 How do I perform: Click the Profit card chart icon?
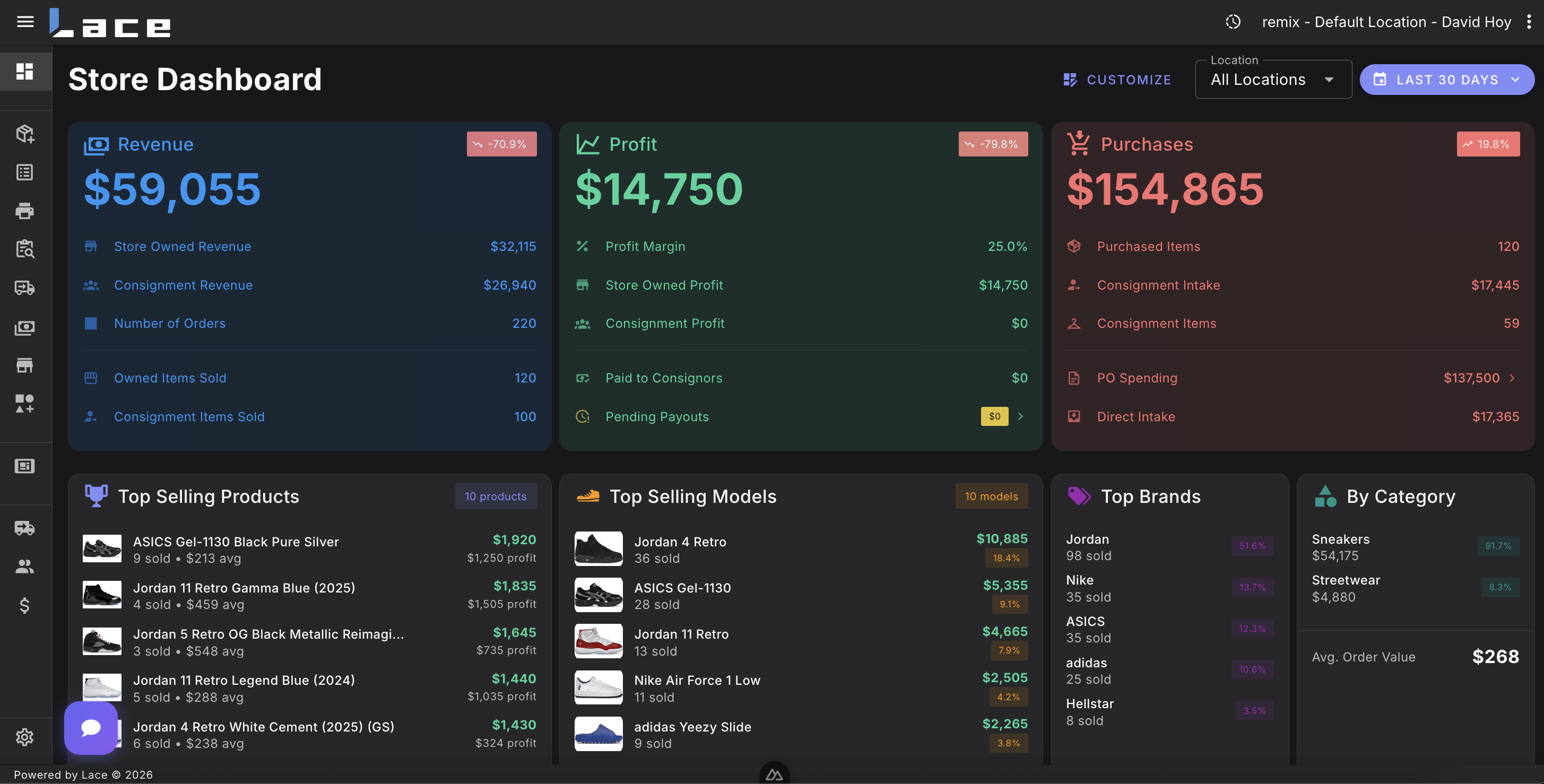pyautogui.click(x=587, y=144)
